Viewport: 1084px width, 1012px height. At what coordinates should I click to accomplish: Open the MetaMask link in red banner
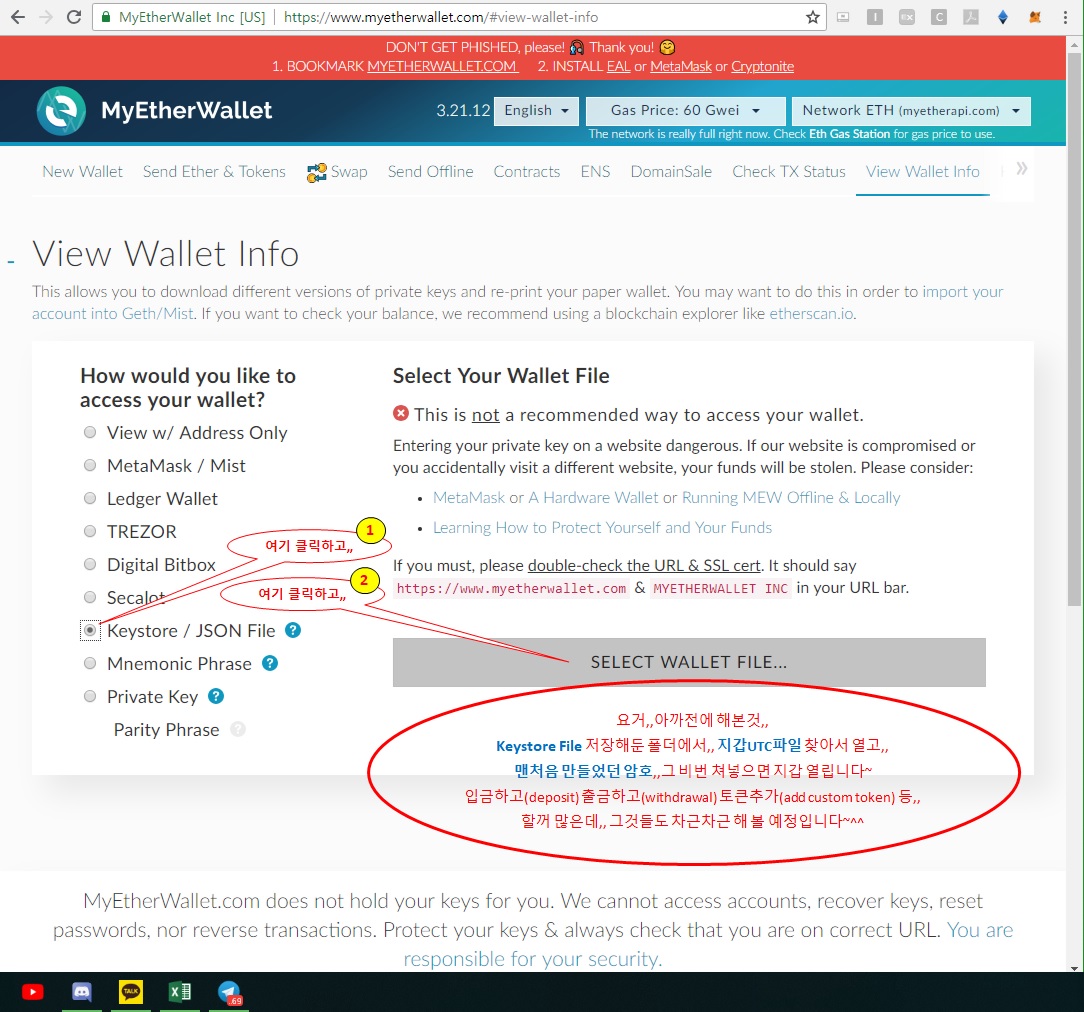point(681,66)
